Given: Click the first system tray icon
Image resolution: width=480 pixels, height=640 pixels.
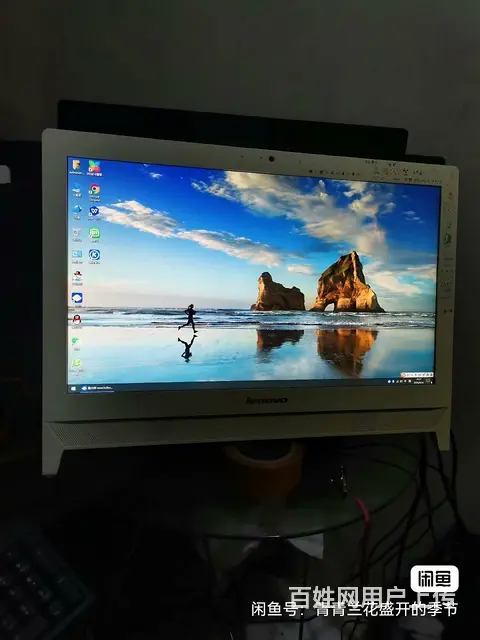Looking at the screenshot, I should (389, 381).
